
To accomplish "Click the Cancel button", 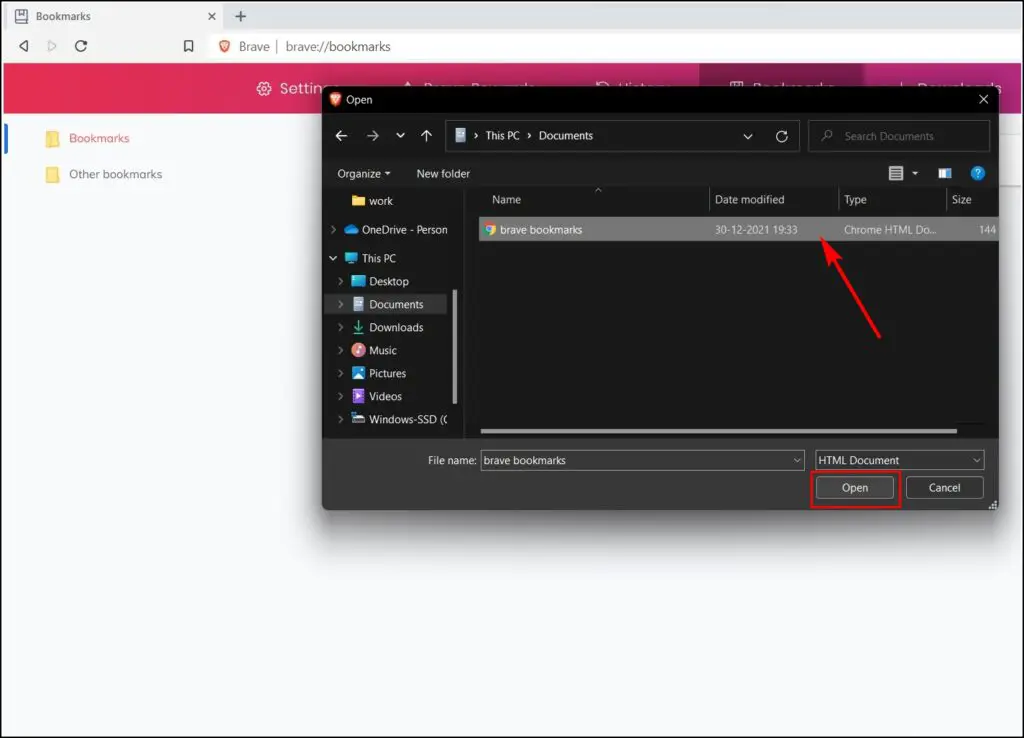I will point(944,488).
